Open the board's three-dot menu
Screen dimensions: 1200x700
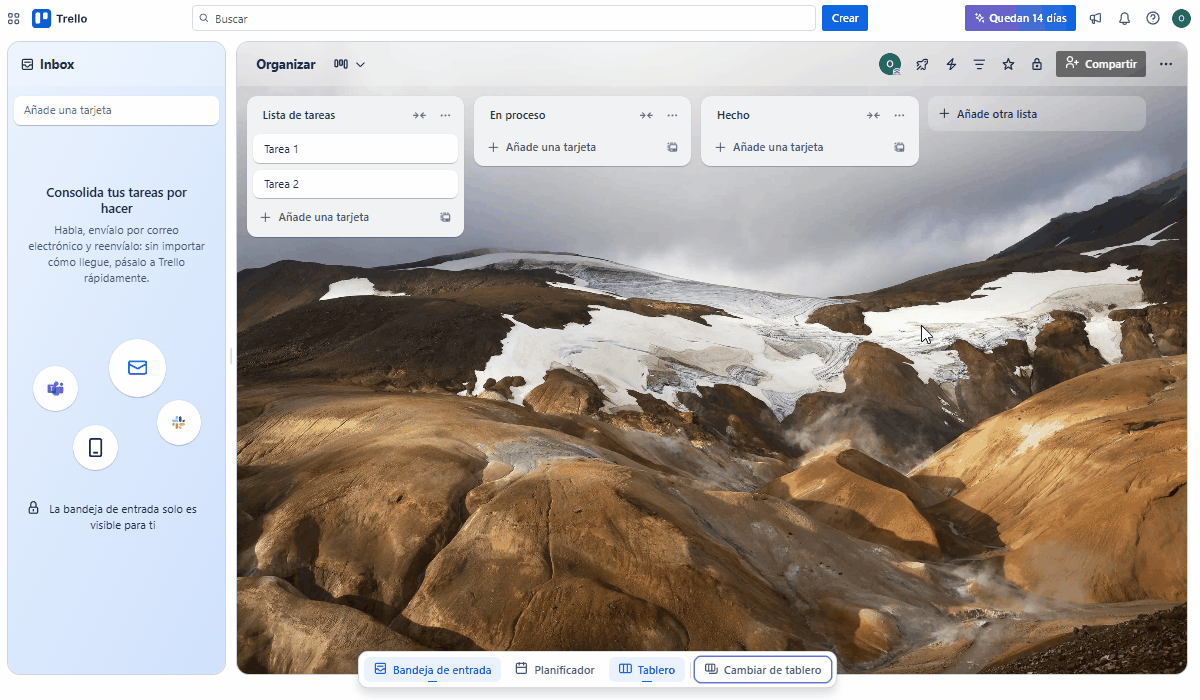tap(1166, 64)
